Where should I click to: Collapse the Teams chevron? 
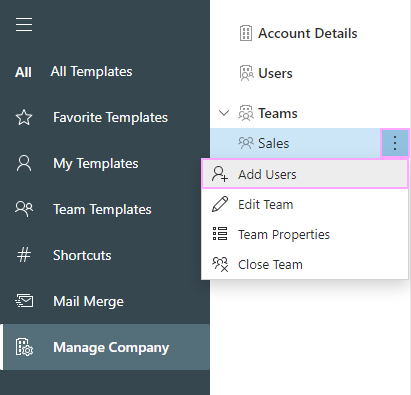224,113
